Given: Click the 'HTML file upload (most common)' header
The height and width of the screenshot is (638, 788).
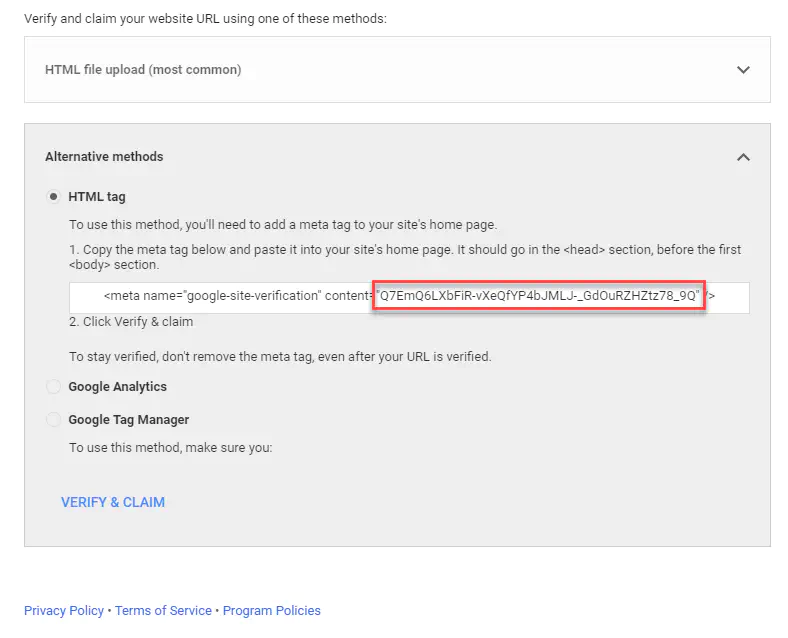Looking at the screenshot, I should coord(143,70).
